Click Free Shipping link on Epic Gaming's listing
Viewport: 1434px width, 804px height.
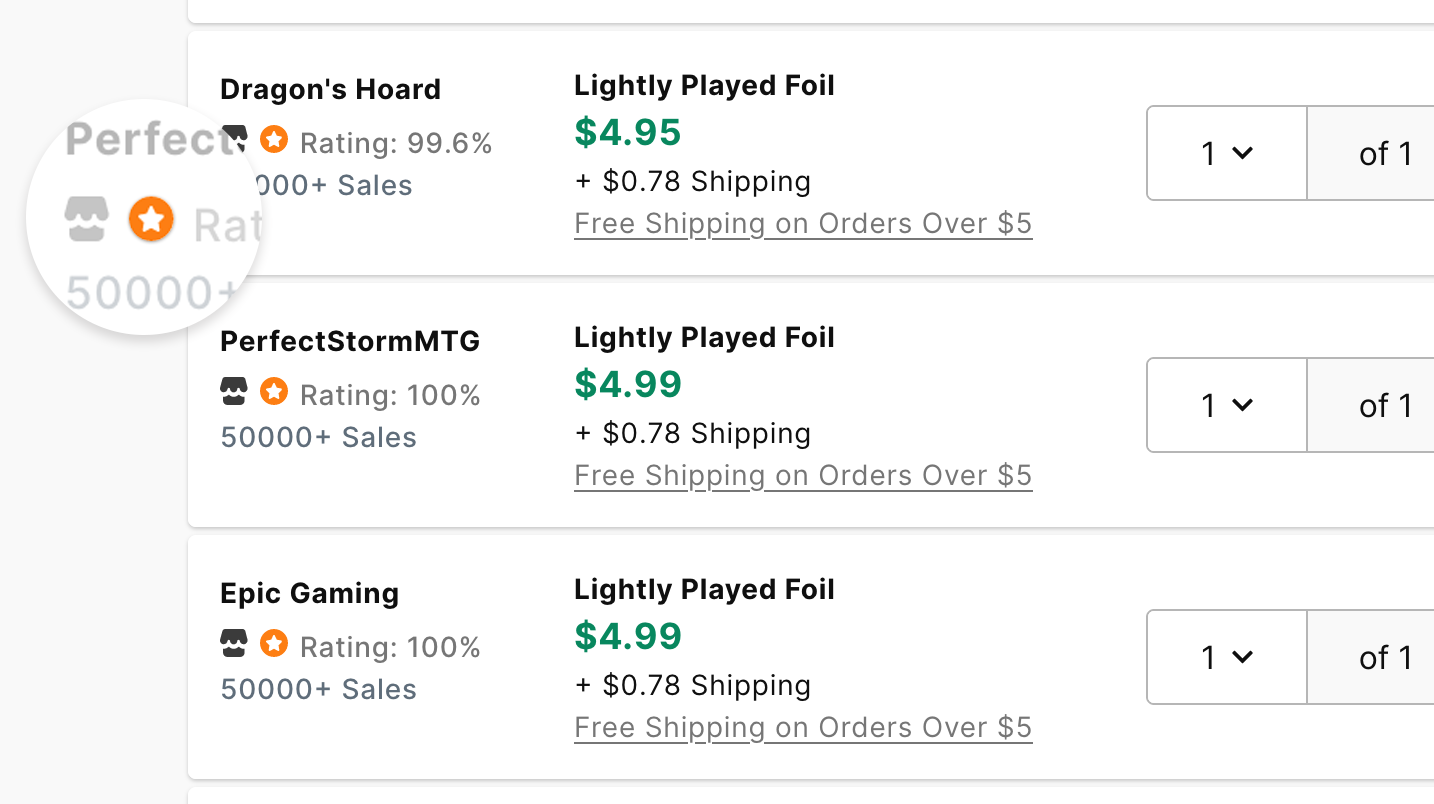click(803, 727)
